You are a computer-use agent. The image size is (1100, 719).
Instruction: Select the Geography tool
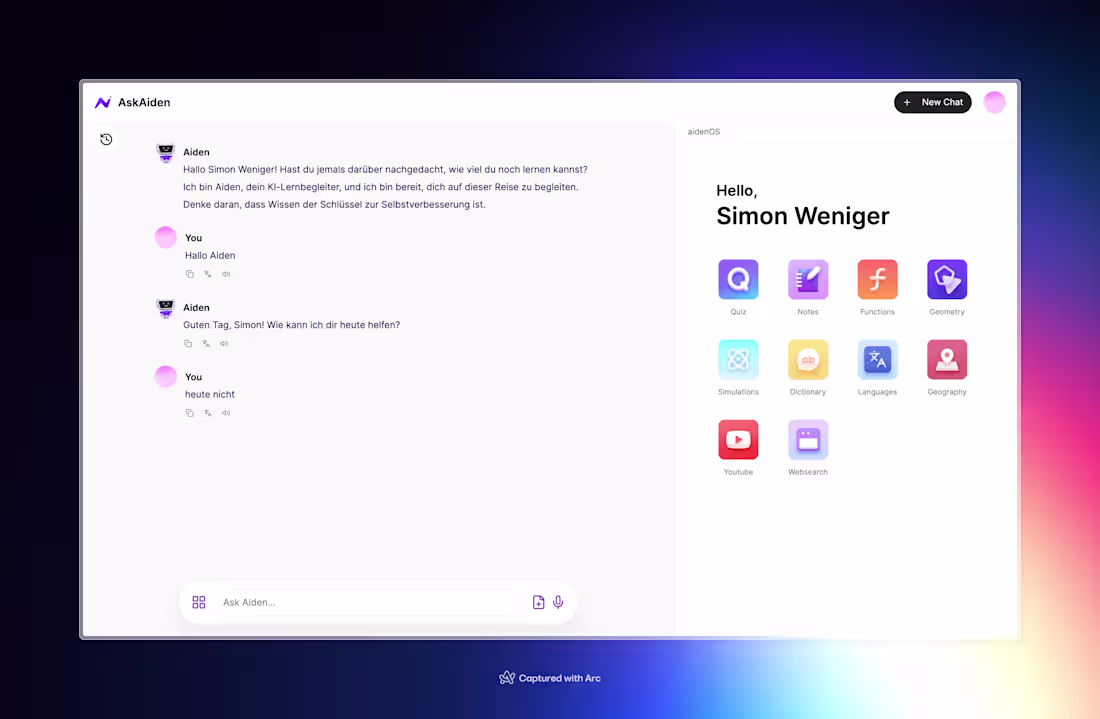click(946, 360)
